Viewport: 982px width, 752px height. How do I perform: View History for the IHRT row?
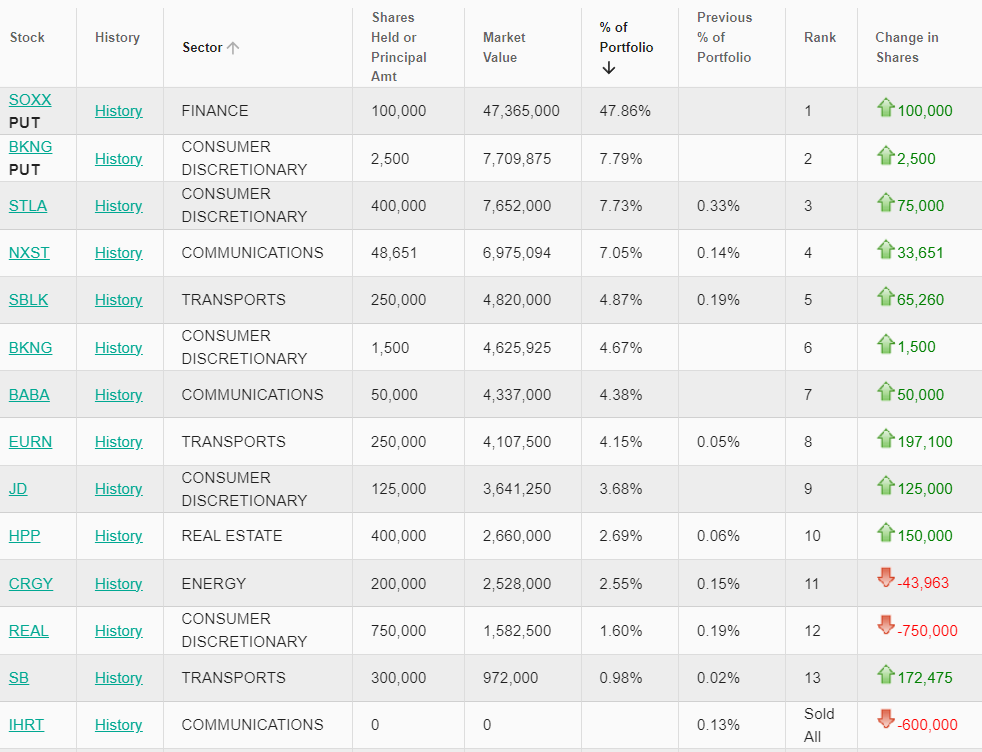pyautogui.click(x=118, y=725)
